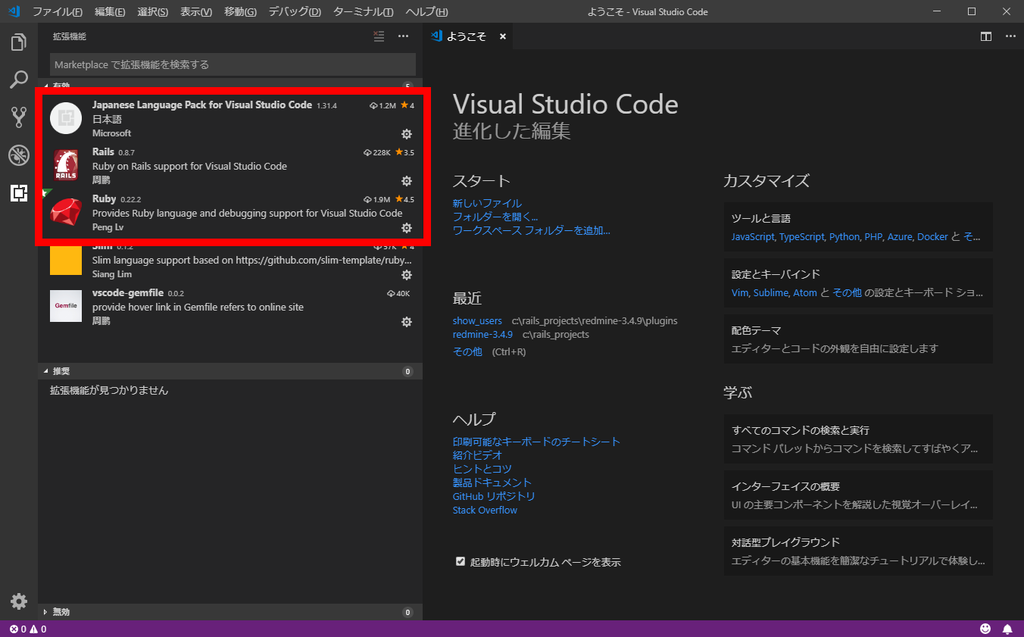Open the 配色テーマ customize card

[858, 339]
